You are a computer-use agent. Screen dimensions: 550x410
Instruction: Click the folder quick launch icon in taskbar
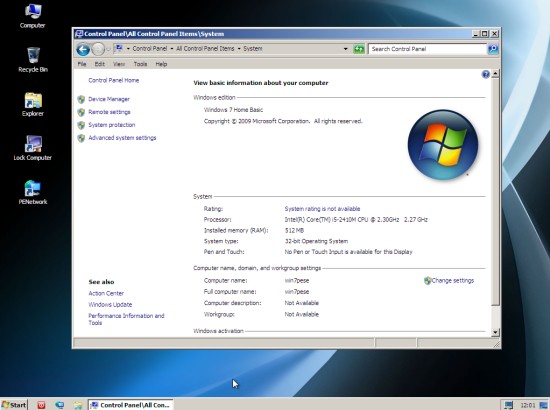click(x=78, y=405)
